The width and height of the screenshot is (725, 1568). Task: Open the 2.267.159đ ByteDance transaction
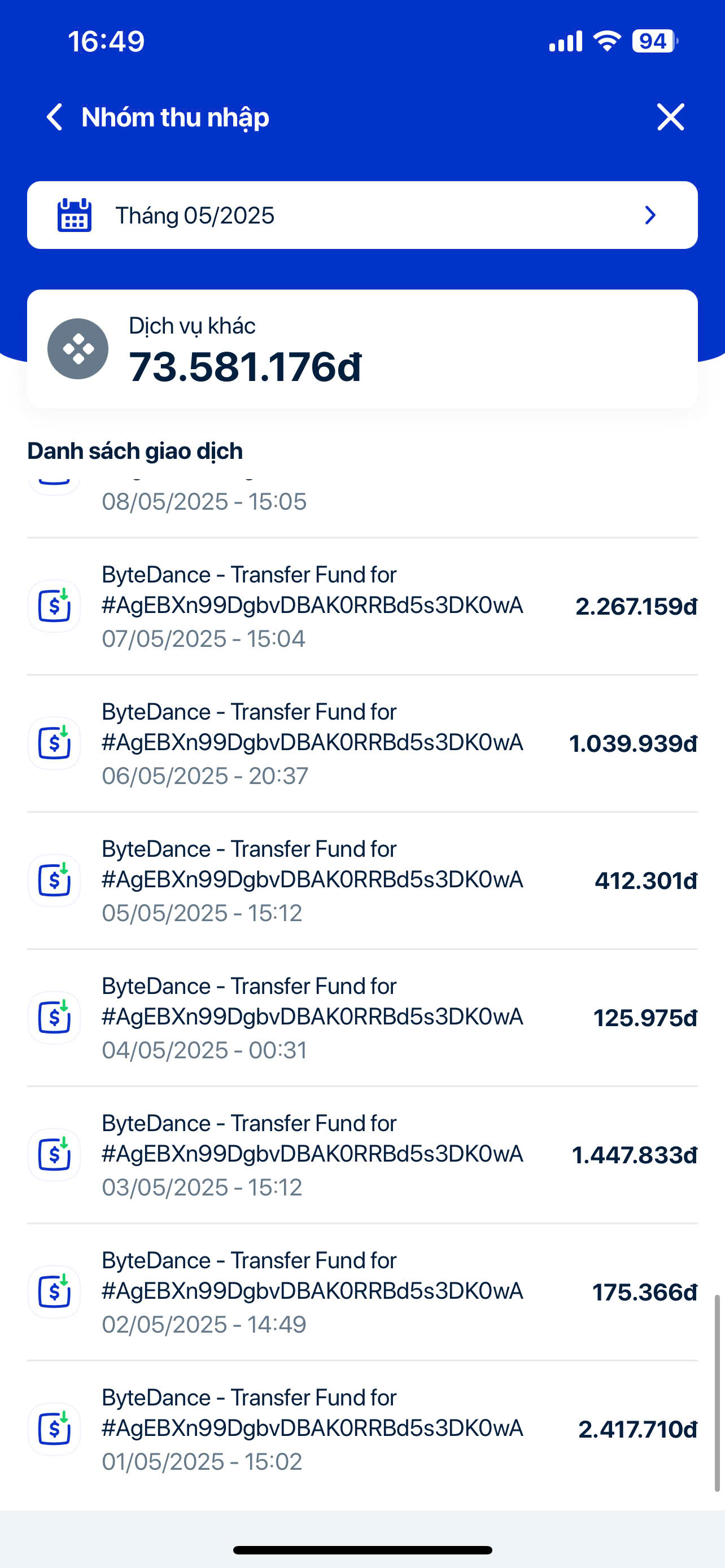coord(362,606)
